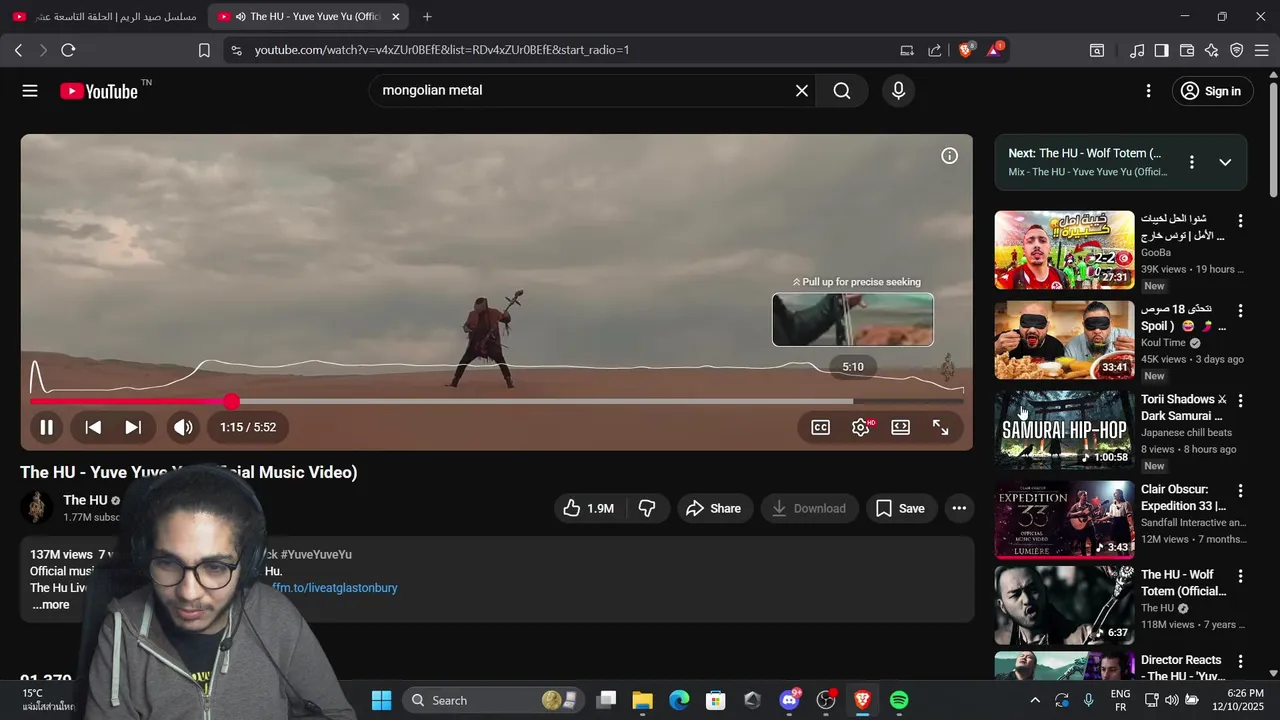
Task: Dislike the video
Action: [x=647, y=508]
